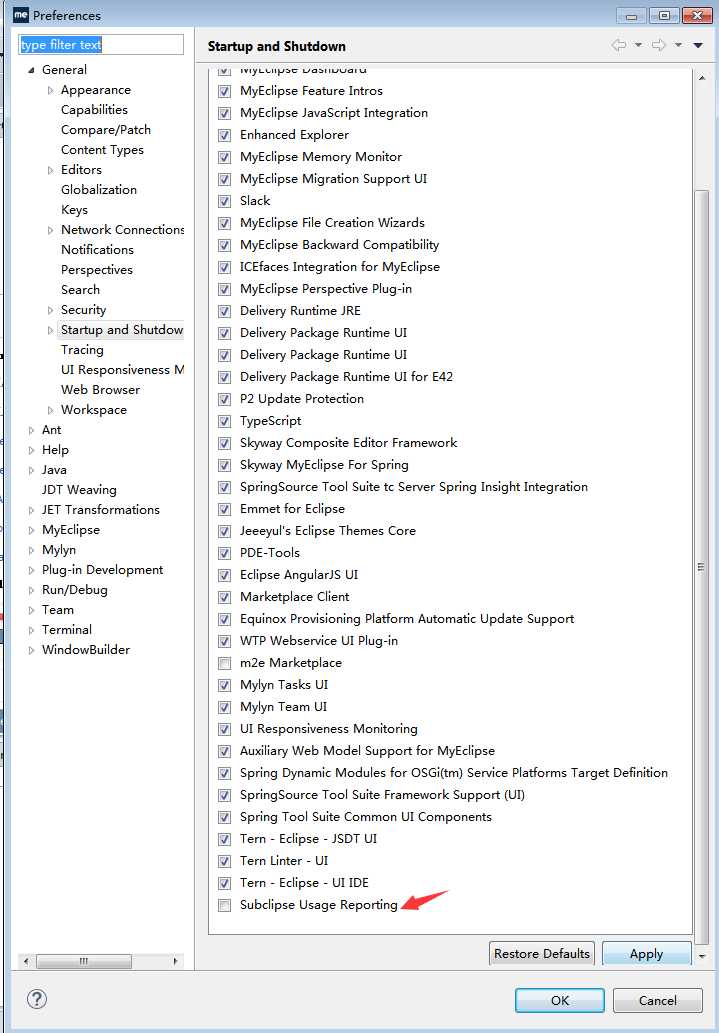Image resolution: width=719 pixels, height=1033 pixels.
Task: Click the back navigation arrow icon
Action: [x=619, y=45]
